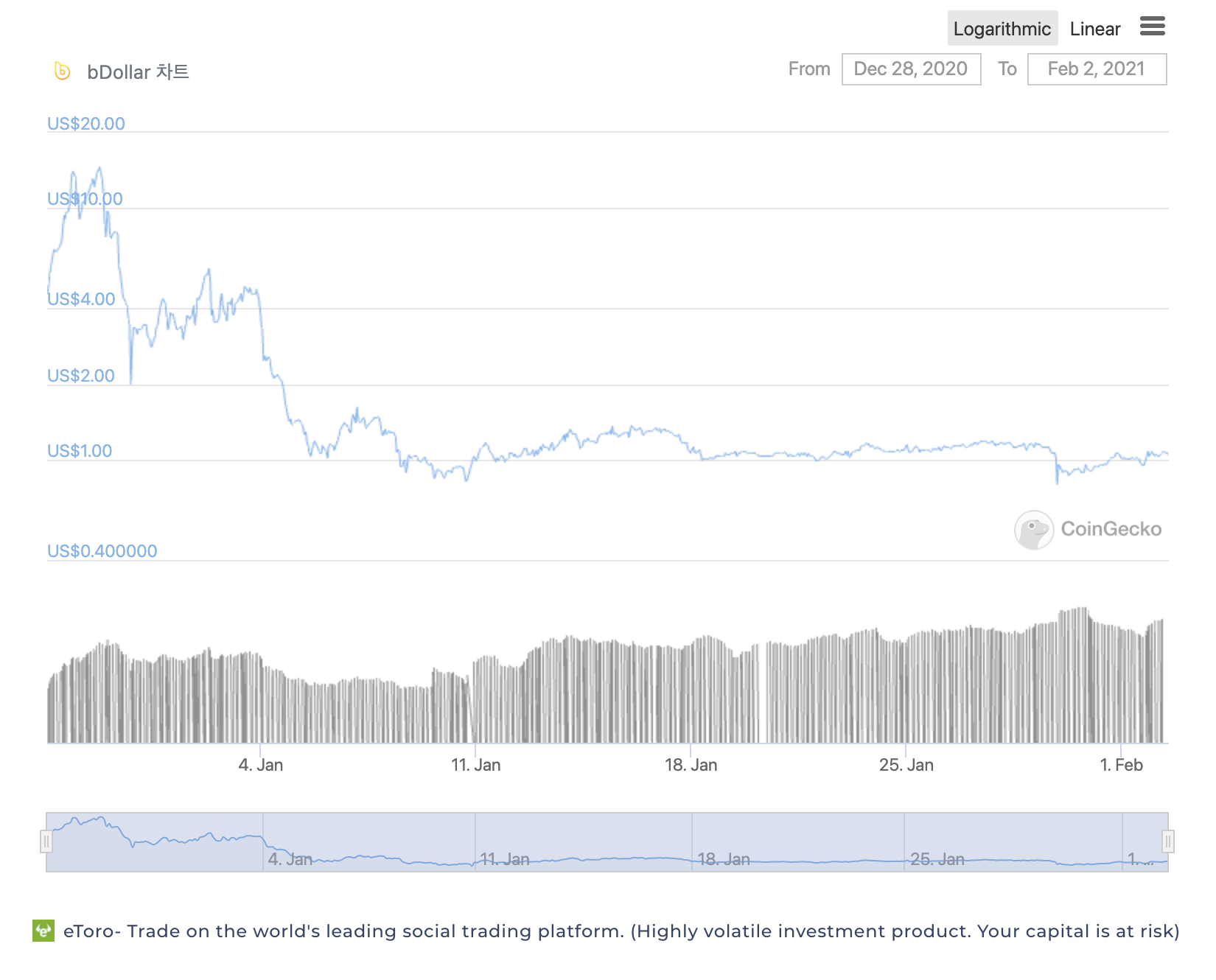Click the 4. Jan date axis label

pyautogui.click(x=261, y=765)
